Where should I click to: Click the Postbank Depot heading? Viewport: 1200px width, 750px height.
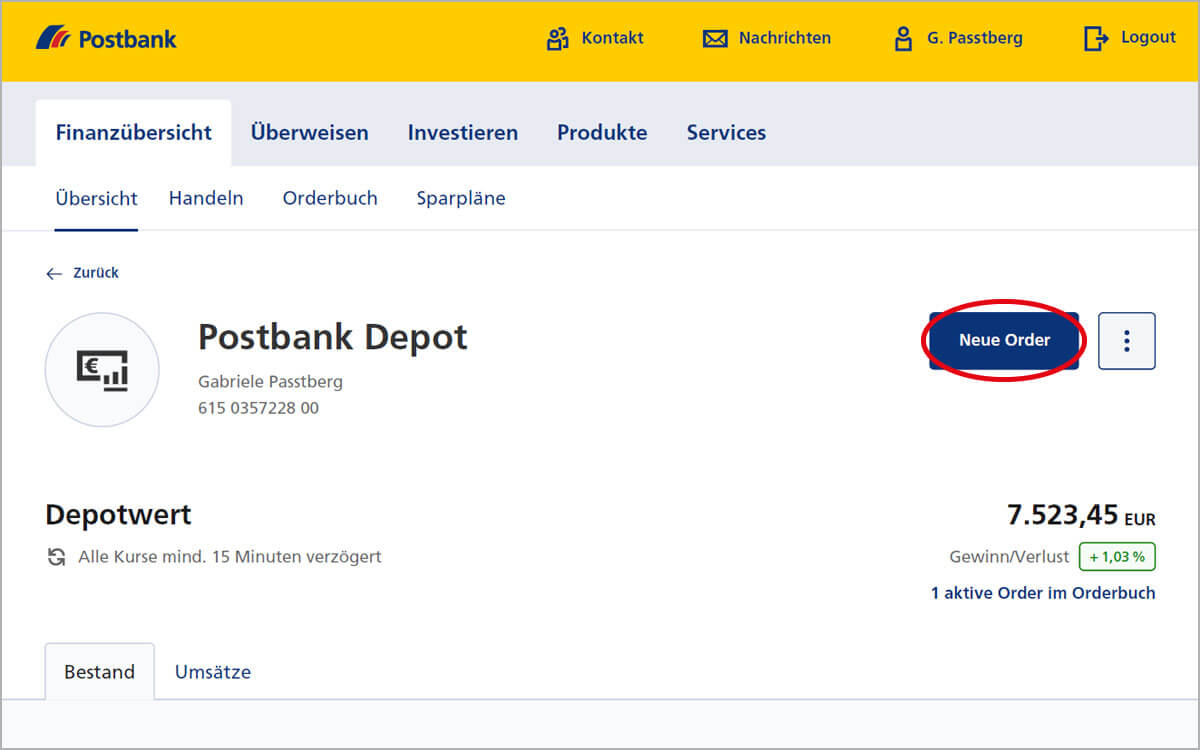(x=333, y=337)
